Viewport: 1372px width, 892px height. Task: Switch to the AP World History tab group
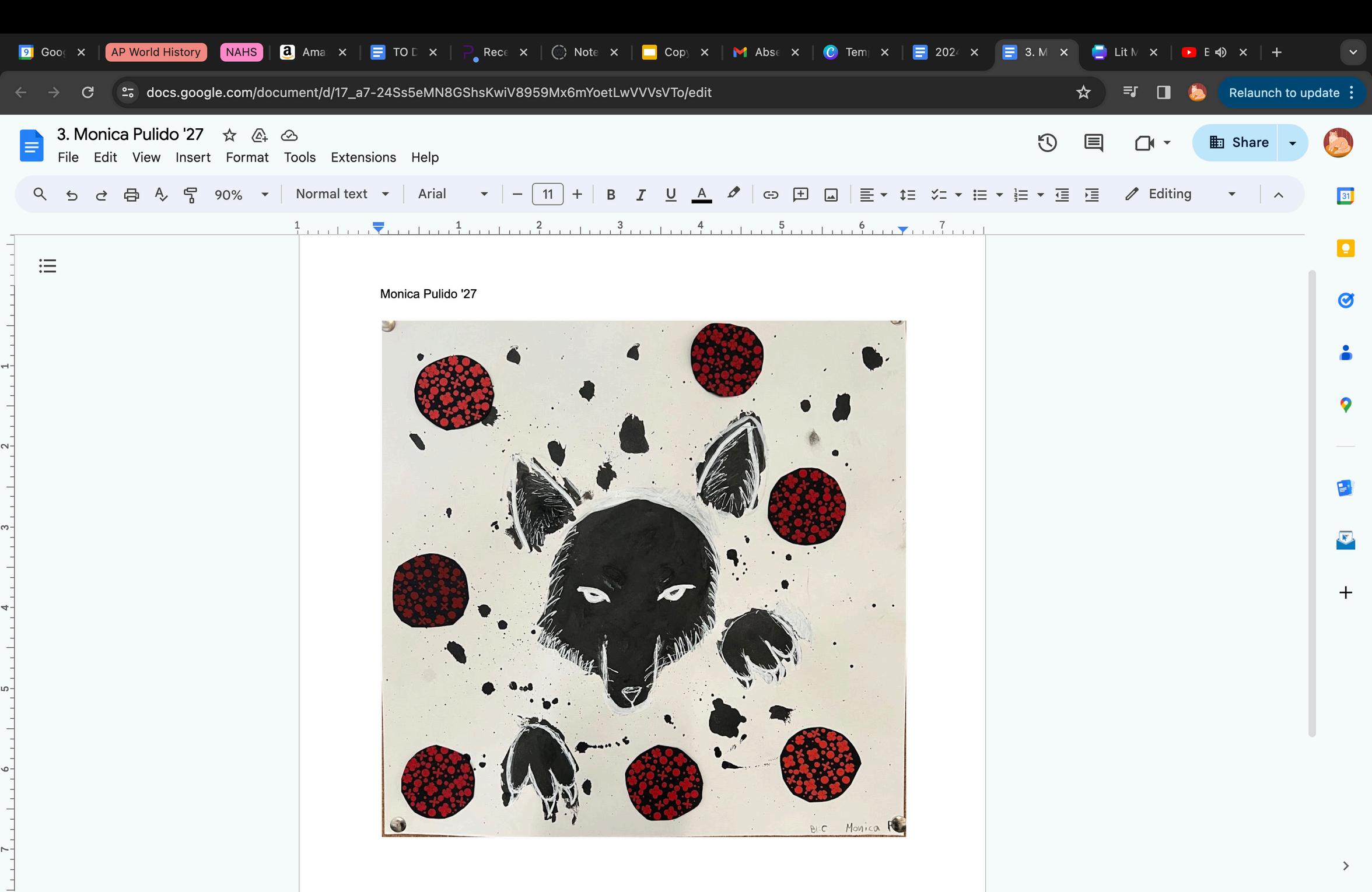(x=156, y=52)
